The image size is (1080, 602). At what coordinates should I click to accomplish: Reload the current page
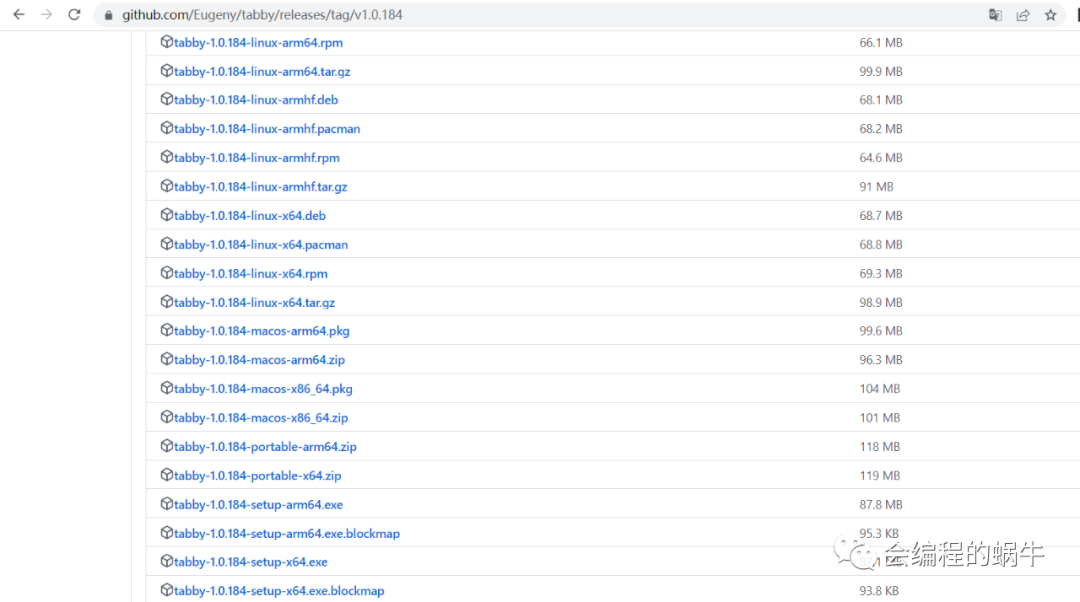pyautogui.click(x=74, y=14)
